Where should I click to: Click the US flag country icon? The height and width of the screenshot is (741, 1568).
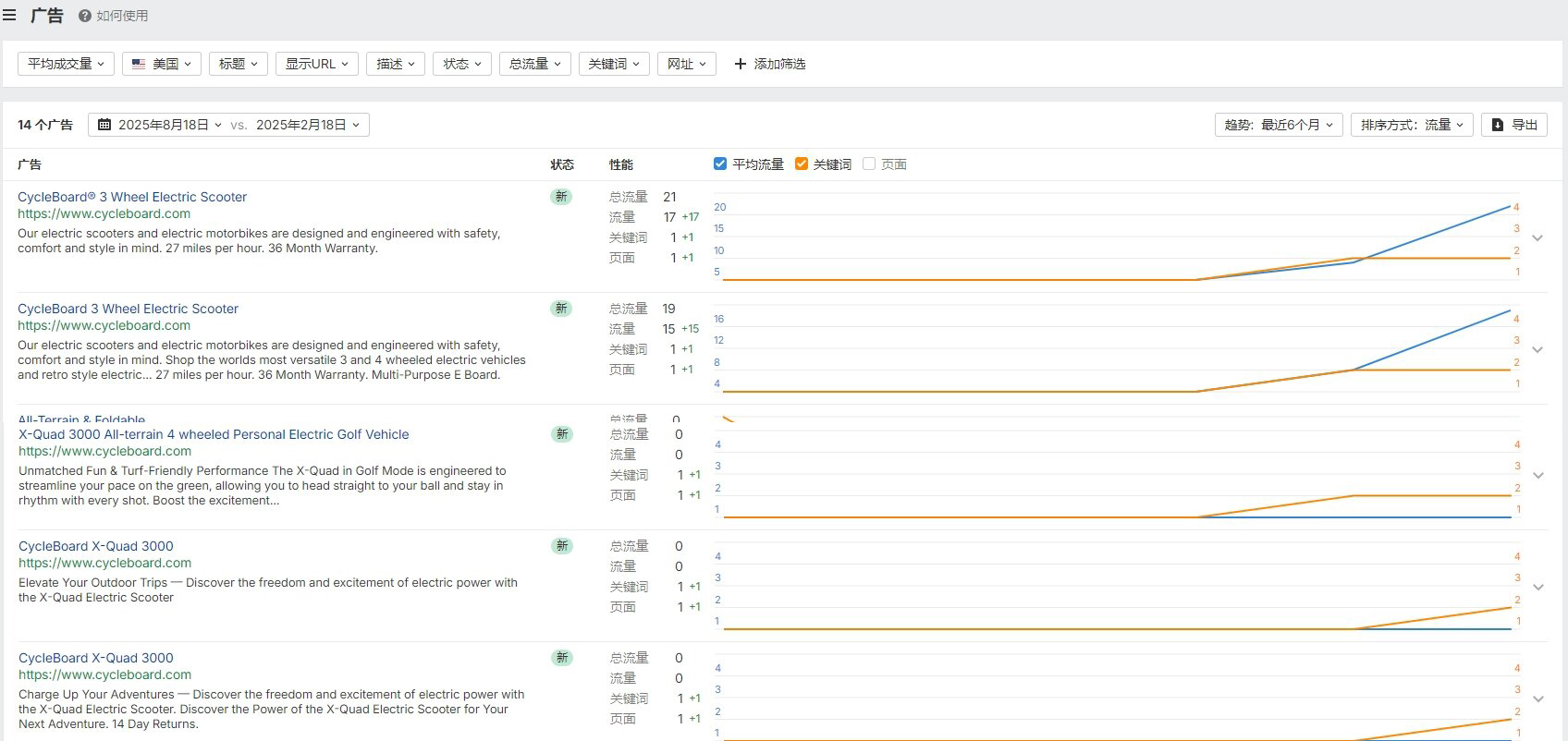(x=139, y=64)
